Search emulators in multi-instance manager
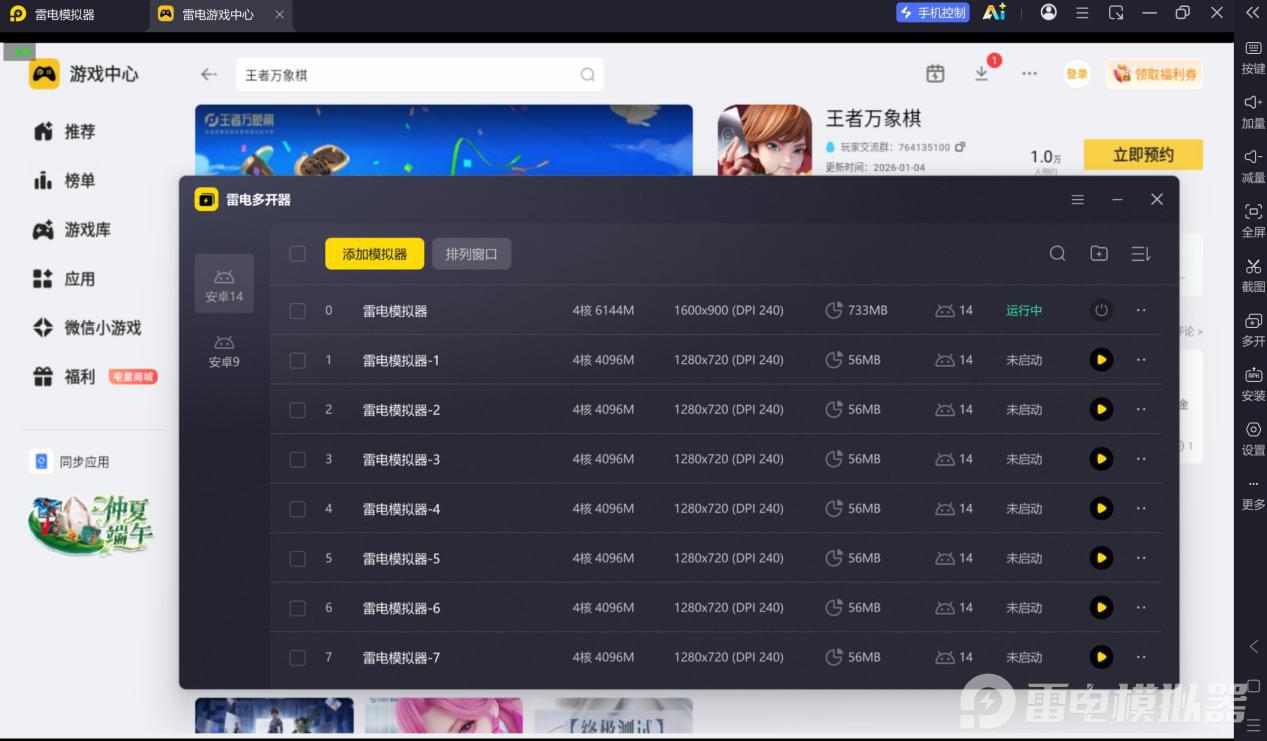Viewport: 1267px width, 741px height. (1057, 254)
